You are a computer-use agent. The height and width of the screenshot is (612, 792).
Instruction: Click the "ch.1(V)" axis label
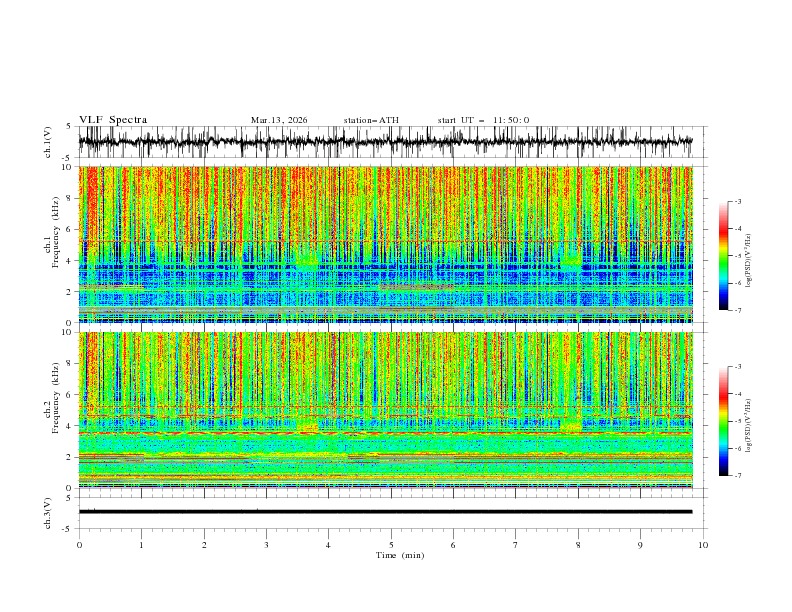click(48, 142)
